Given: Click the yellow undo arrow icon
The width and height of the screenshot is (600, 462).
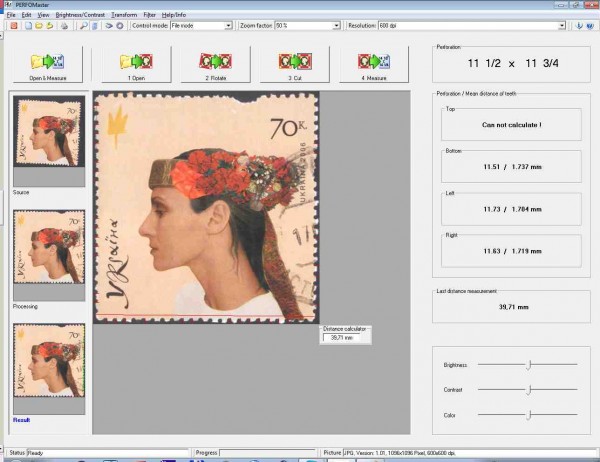Looking at the screenshot, I should pyautogui.click(x=50, y=26).
